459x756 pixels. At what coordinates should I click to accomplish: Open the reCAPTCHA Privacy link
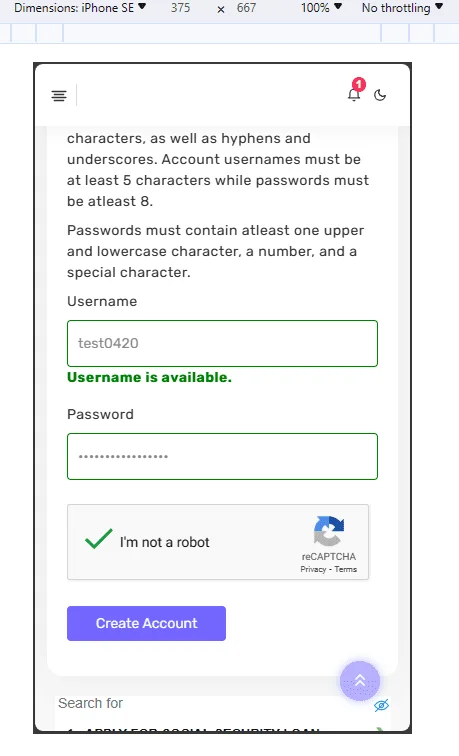pyautogui.click(x=313, y=569)
